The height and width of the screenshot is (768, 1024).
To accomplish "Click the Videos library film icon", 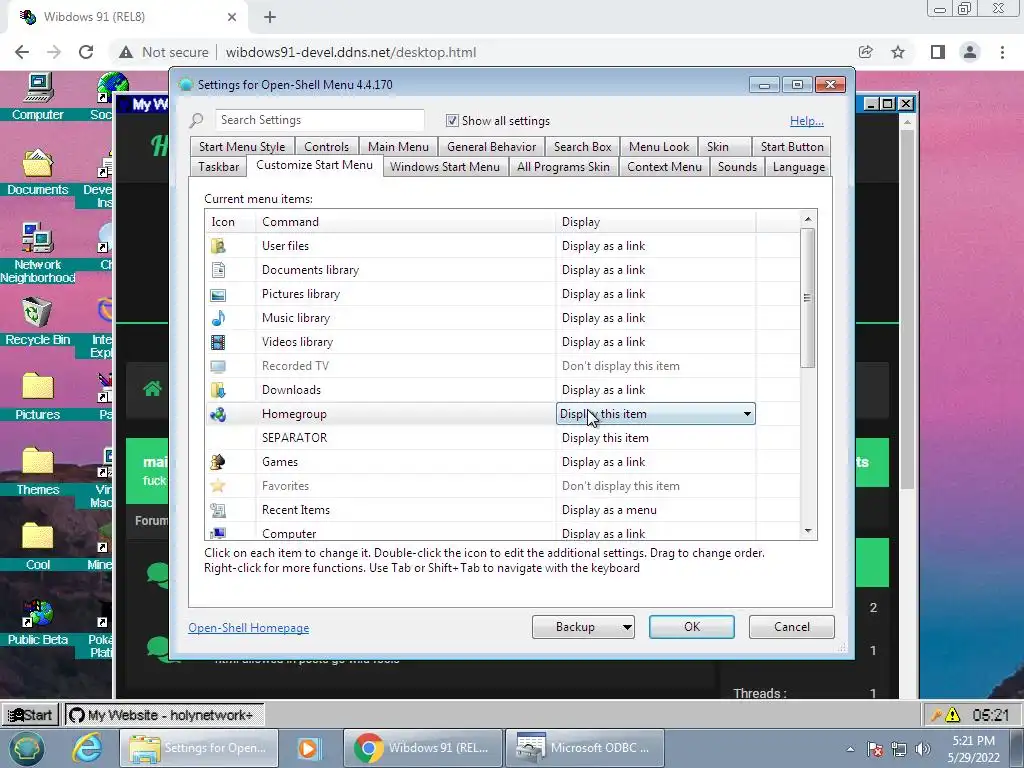I will pos(218,342).
